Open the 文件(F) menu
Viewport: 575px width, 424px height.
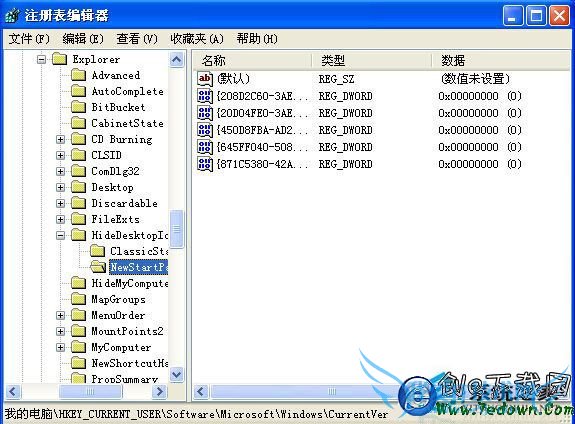pyautogui.click(x=29, y=39)
